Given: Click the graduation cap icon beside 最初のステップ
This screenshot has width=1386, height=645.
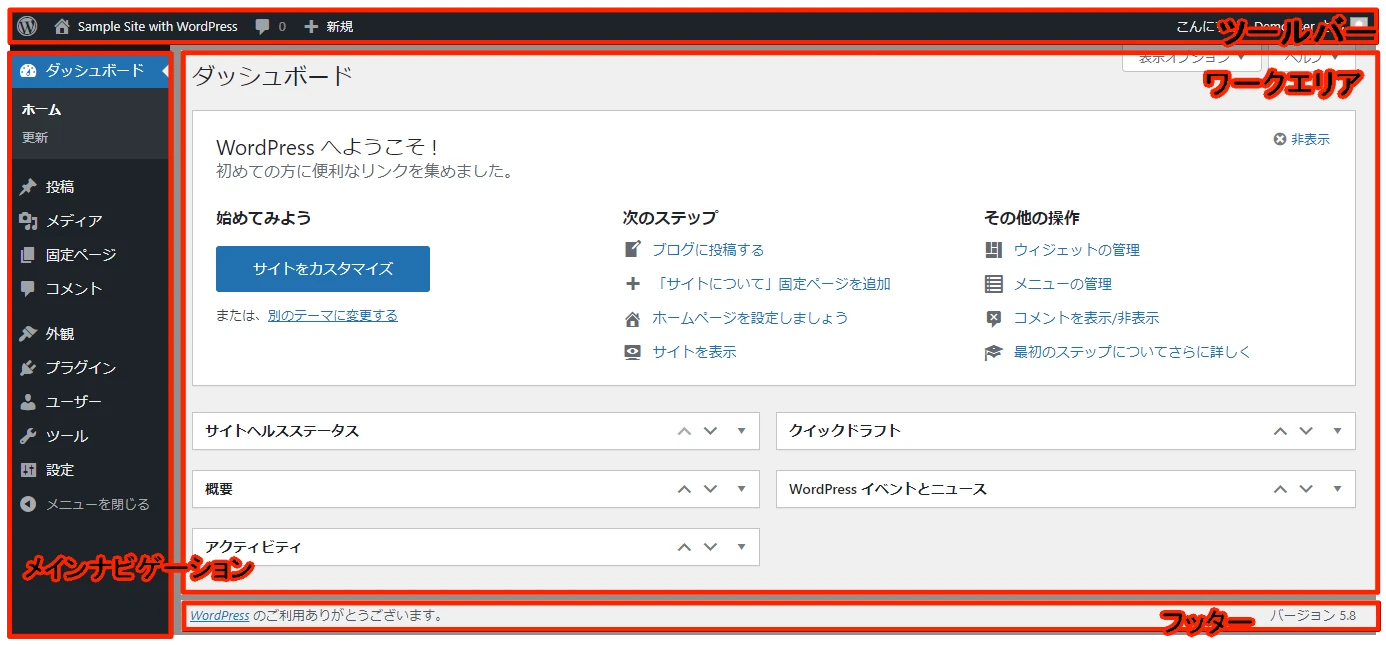Looking at the screenshot, I should pyautogui.click(x=993, y=352).
